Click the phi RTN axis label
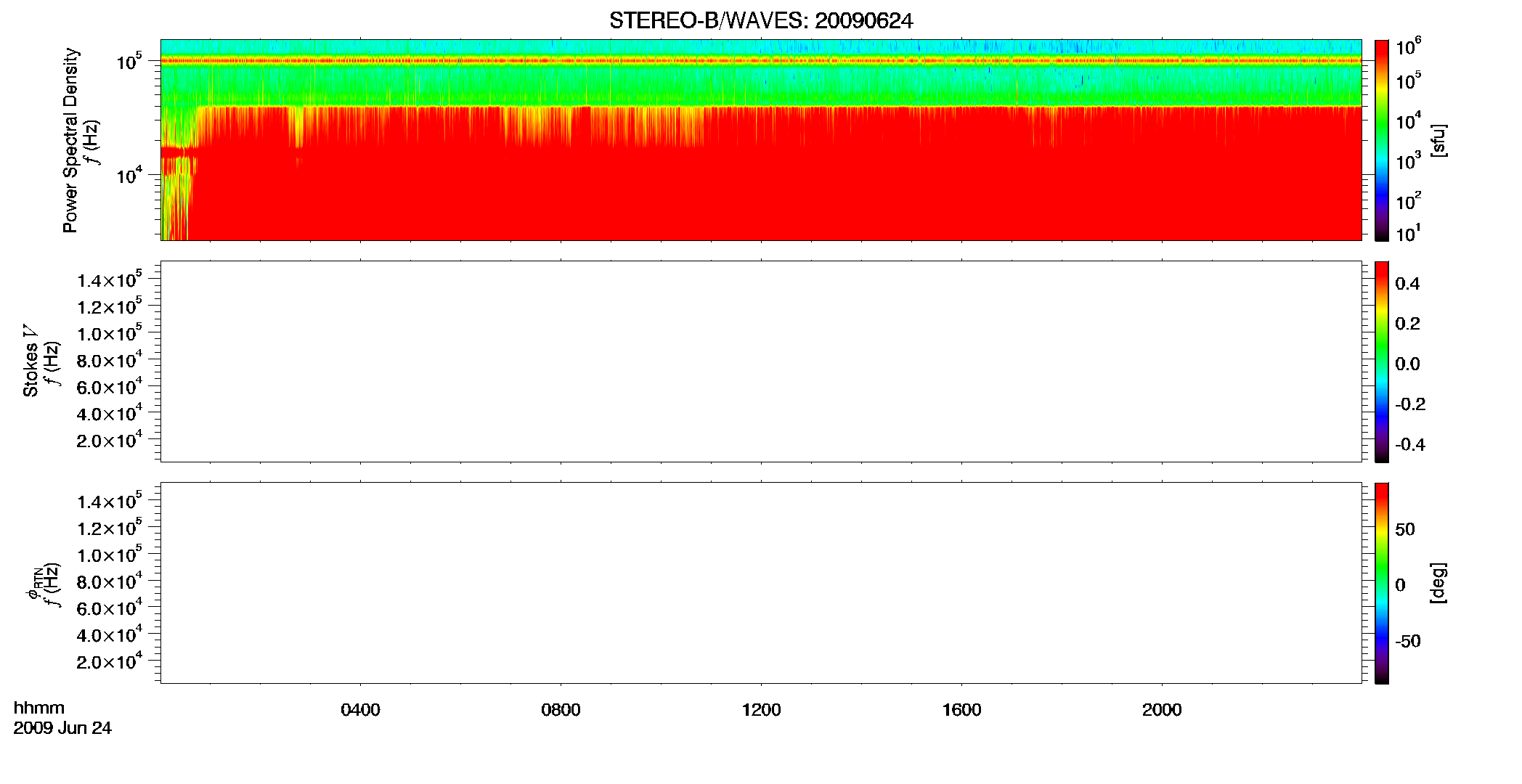Image resolution: width=1522 pixels, height=784 pixels. (36, 584)
